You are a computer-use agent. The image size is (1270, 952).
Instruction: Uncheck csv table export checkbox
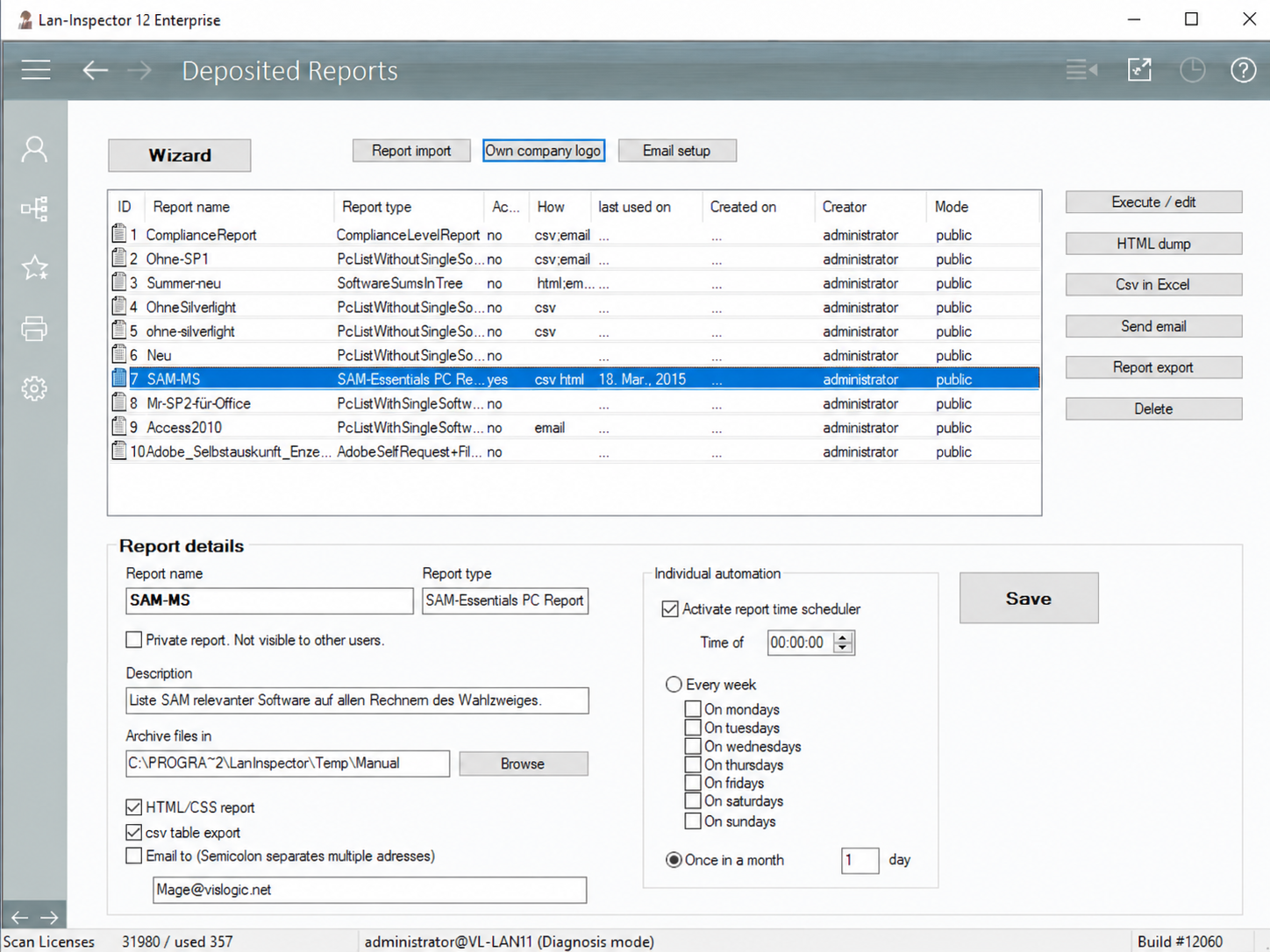point(133,832)
